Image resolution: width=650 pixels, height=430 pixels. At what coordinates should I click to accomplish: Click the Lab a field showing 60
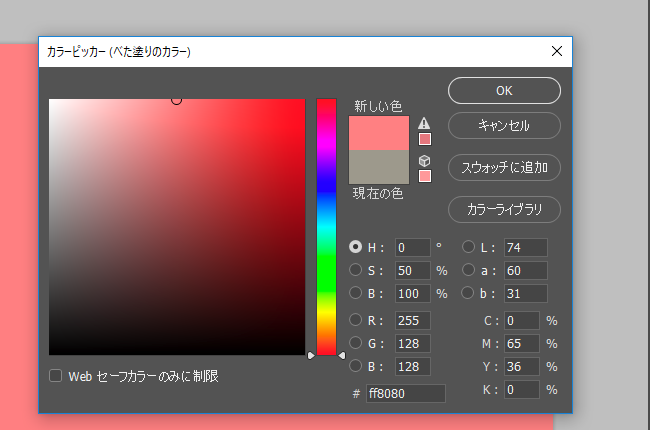[526, 271]
